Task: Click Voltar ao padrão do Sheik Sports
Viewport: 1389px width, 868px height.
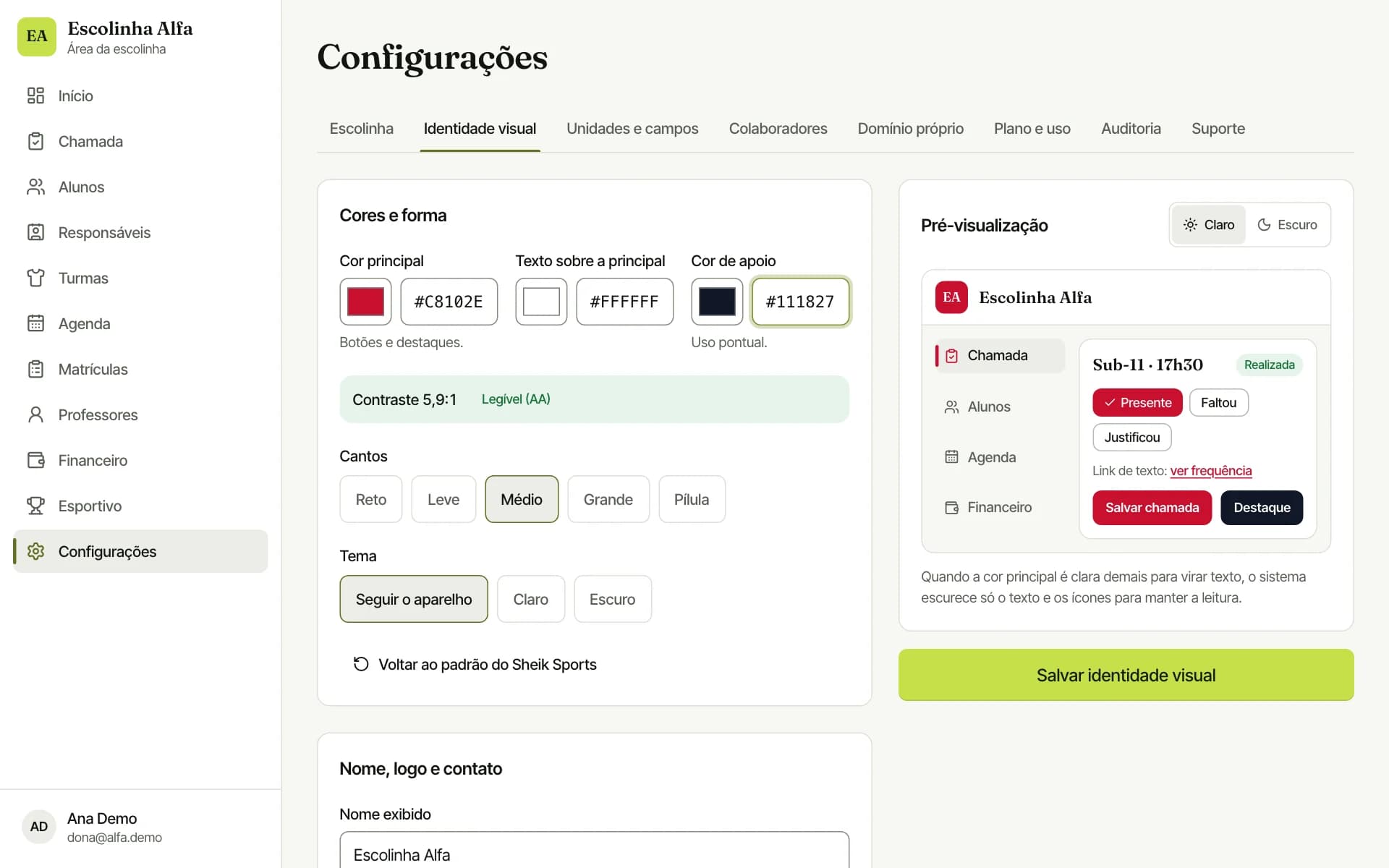Action: [475, 664]
